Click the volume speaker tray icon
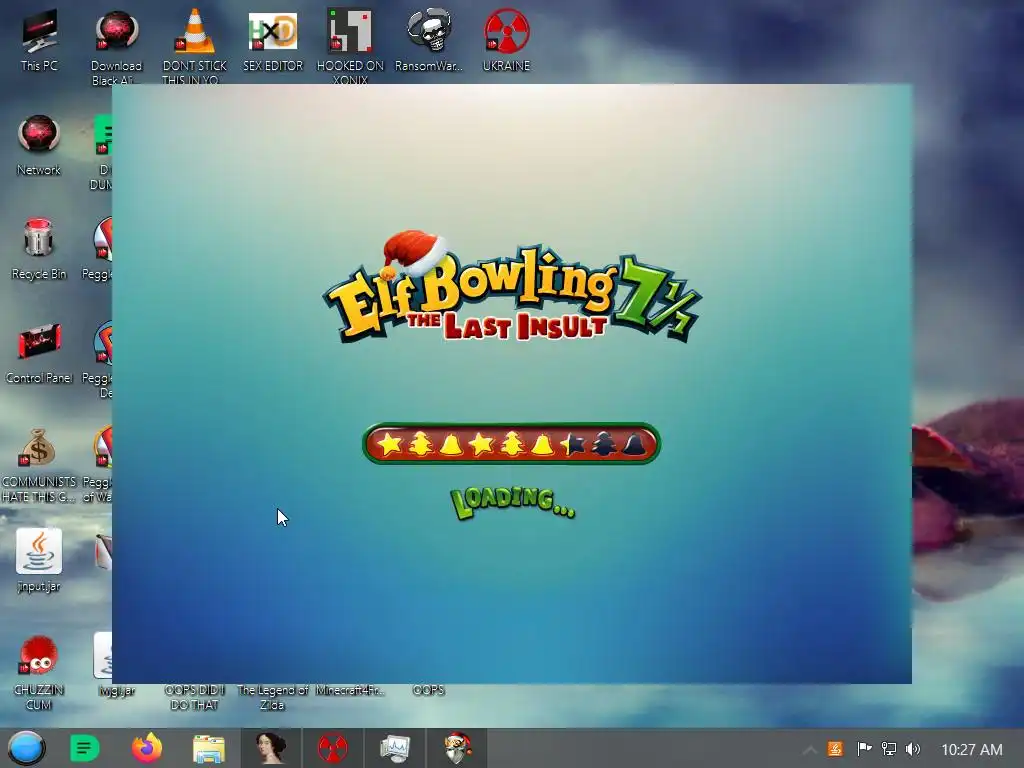Screen dimensions: 1024x768 tap(913, 749)
